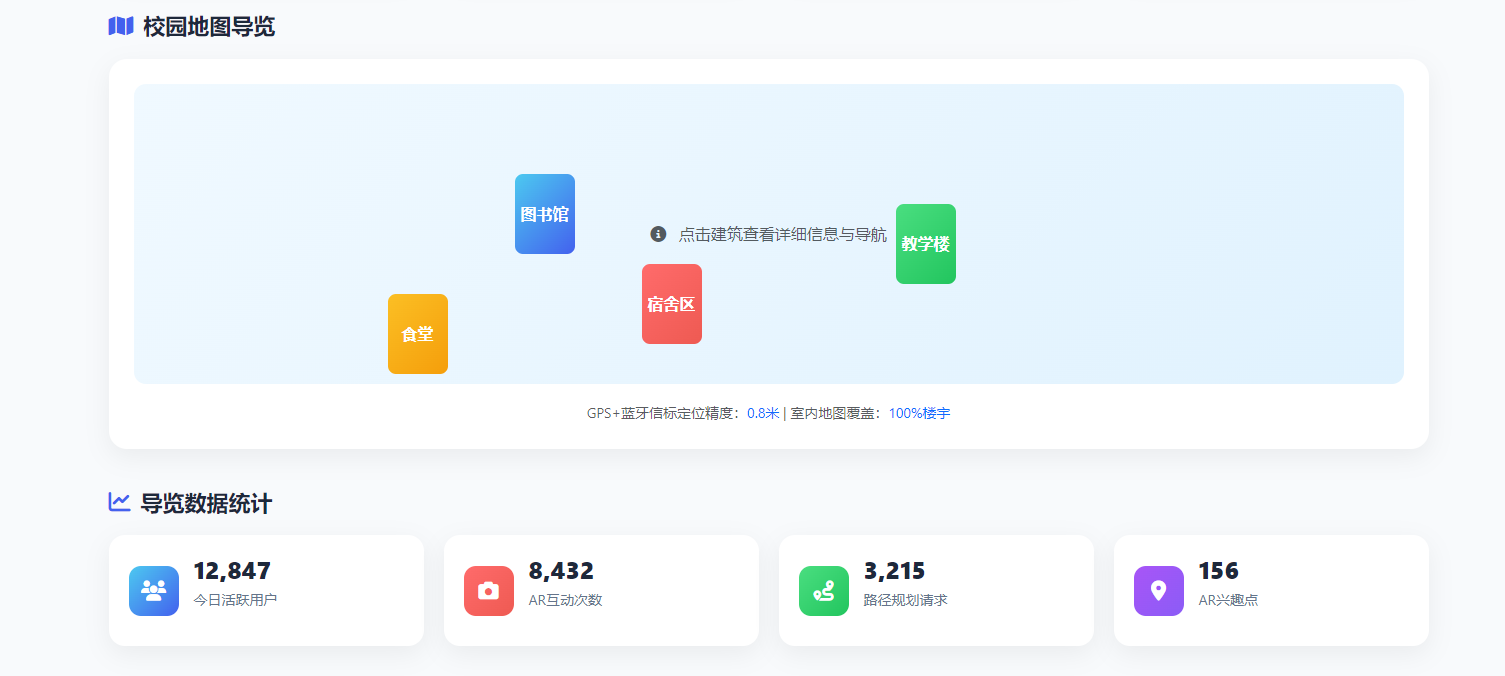This screenshot has width=1505, height=676.
Task: Click the red camera icon for AR互动次数
Action: (489, 591)
